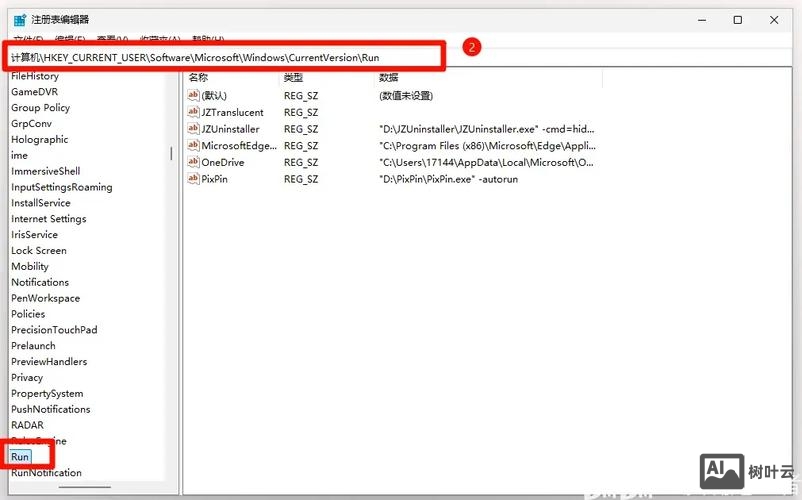802x500 pixels.
Task: Select the PrecisionTouchPad key
Action: coord(54,330)
